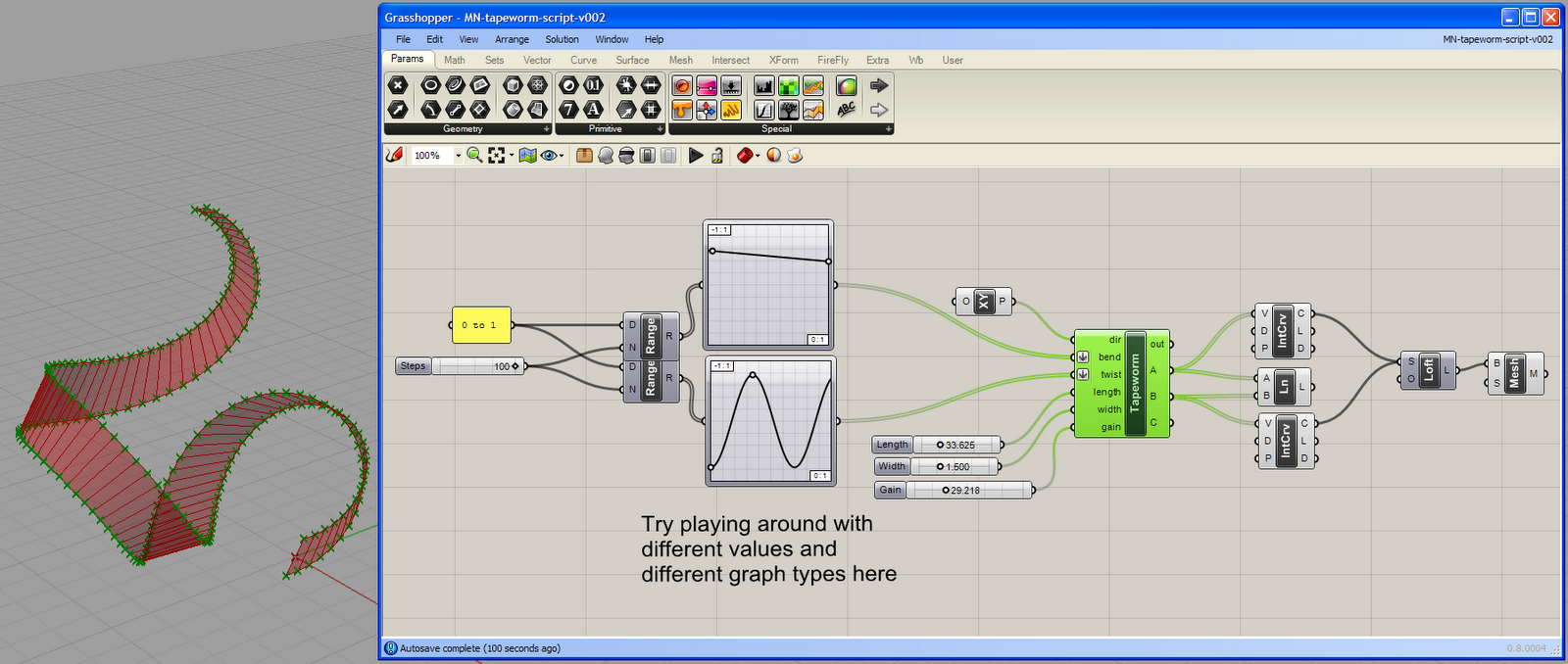Click the fried egg icon in canvas toolbar
The image size is (1568, 664).
[795, 155]
